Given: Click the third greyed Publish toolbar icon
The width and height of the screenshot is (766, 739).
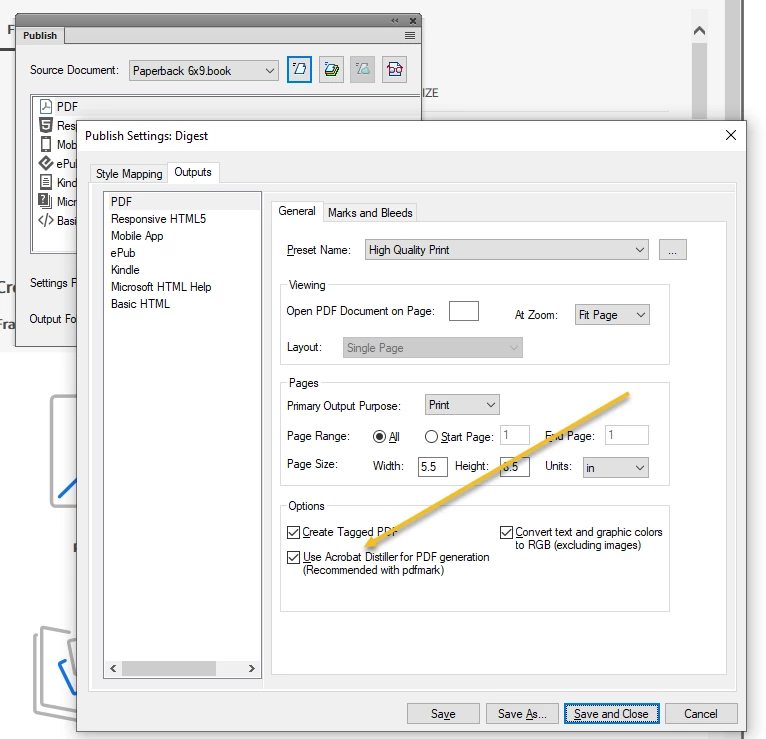Looking at the screenshot, I should (x=362, y=69).
